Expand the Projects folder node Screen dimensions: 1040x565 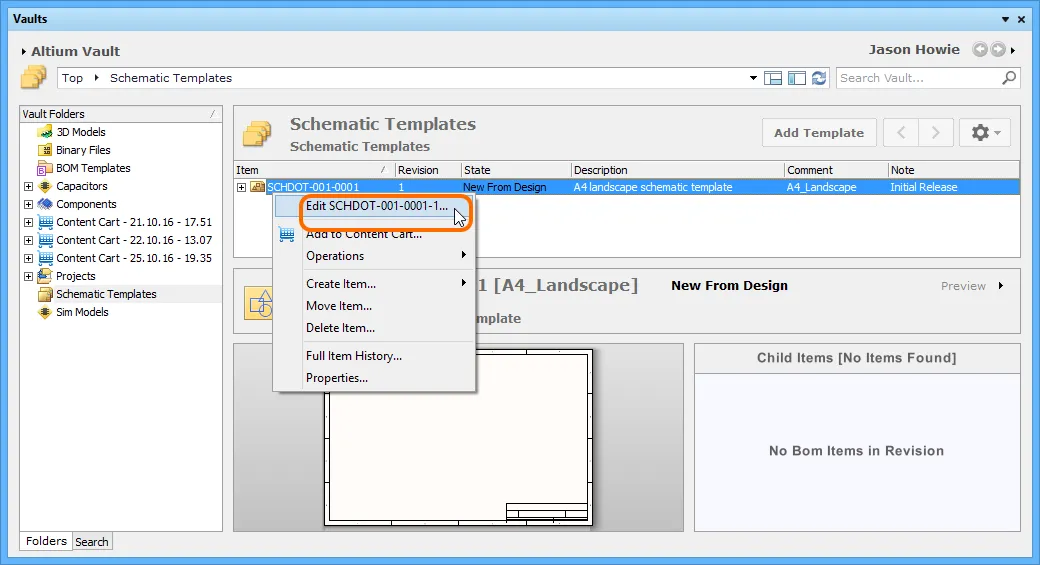click(x=29, y=276)
